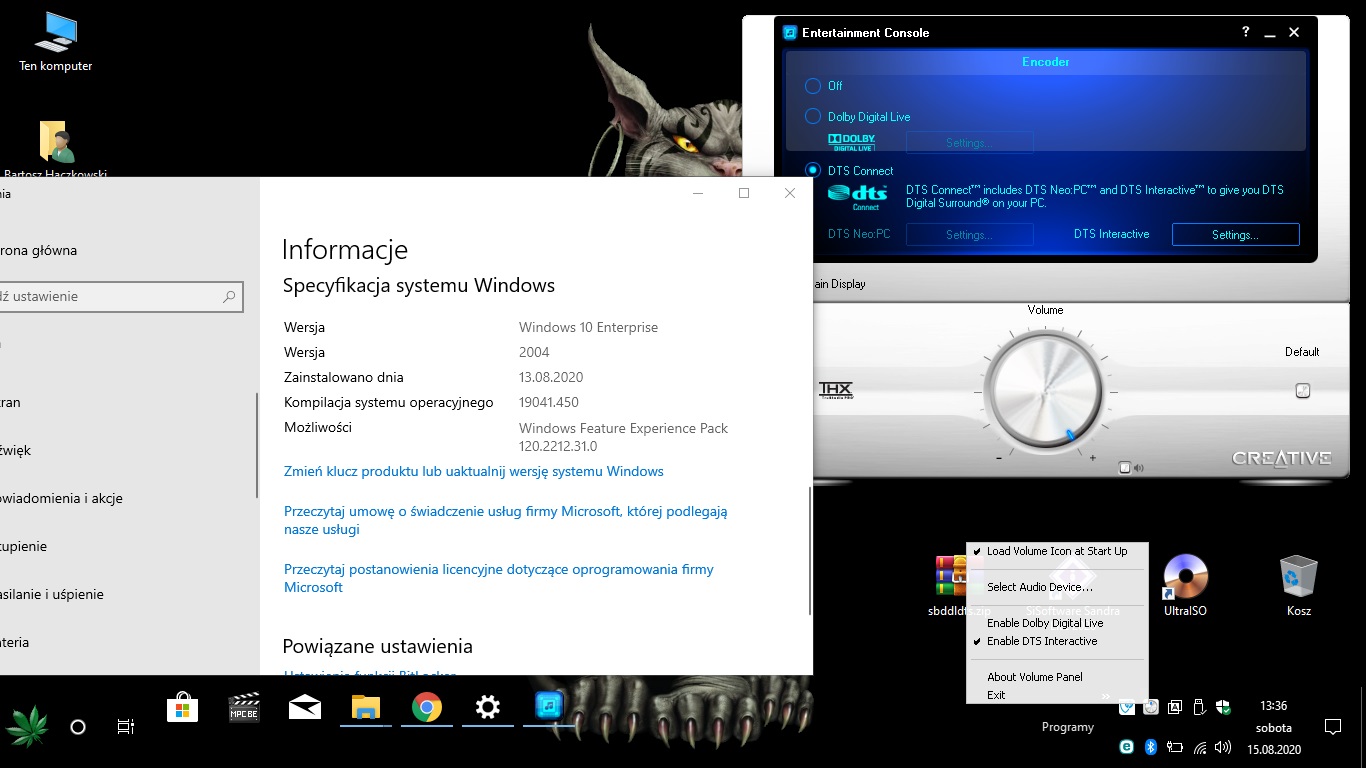
Task: Click the DTS Neo:PC Settings... button
Action: 969,235
